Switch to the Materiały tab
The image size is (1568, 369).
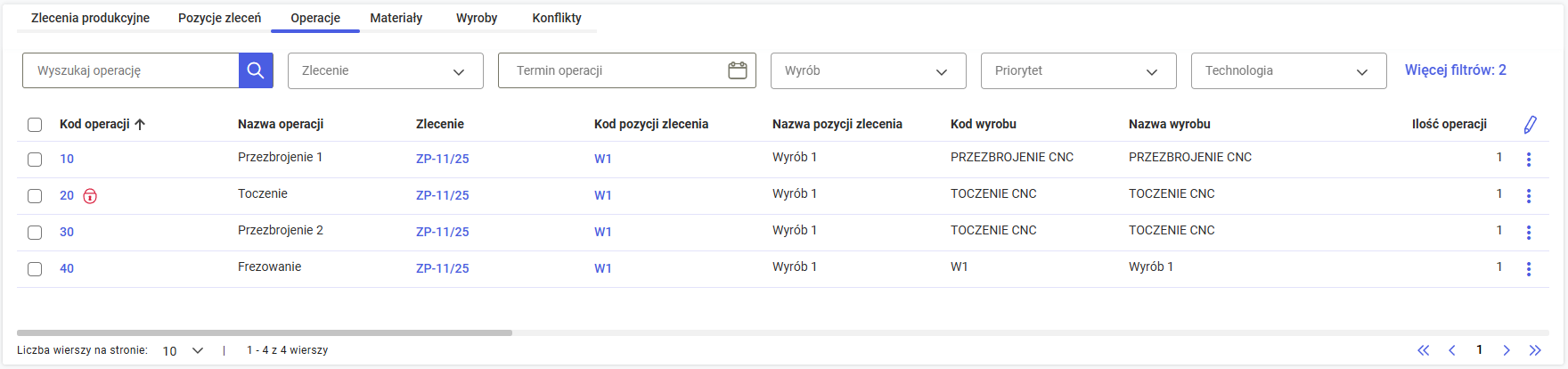(x=396, y=18)
